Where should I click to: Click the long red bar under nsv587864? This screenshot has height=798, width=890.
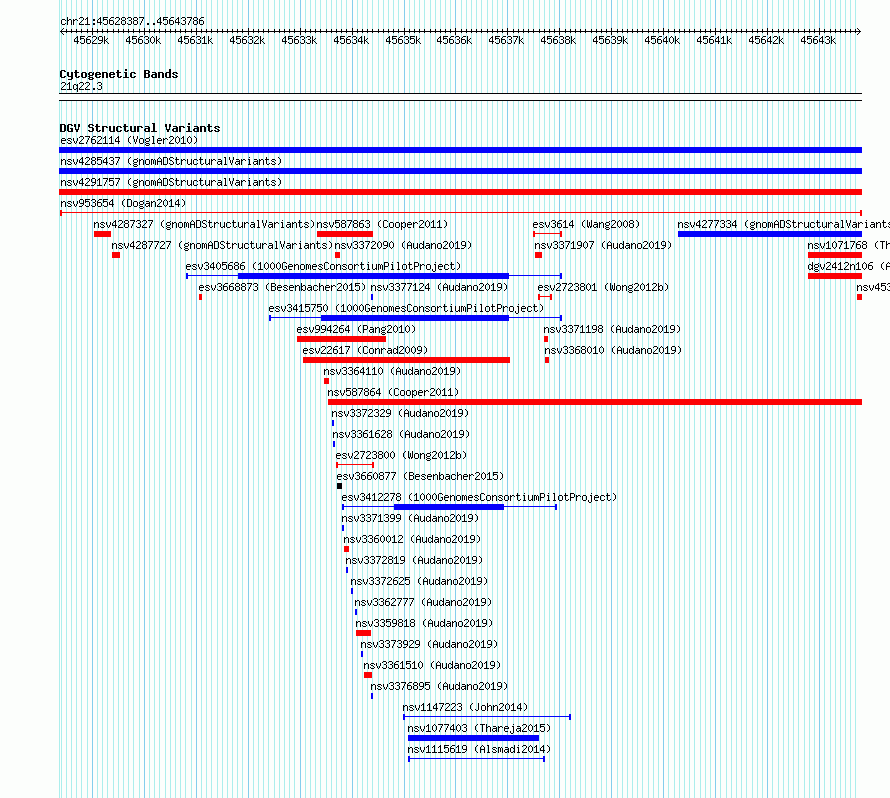595,402
